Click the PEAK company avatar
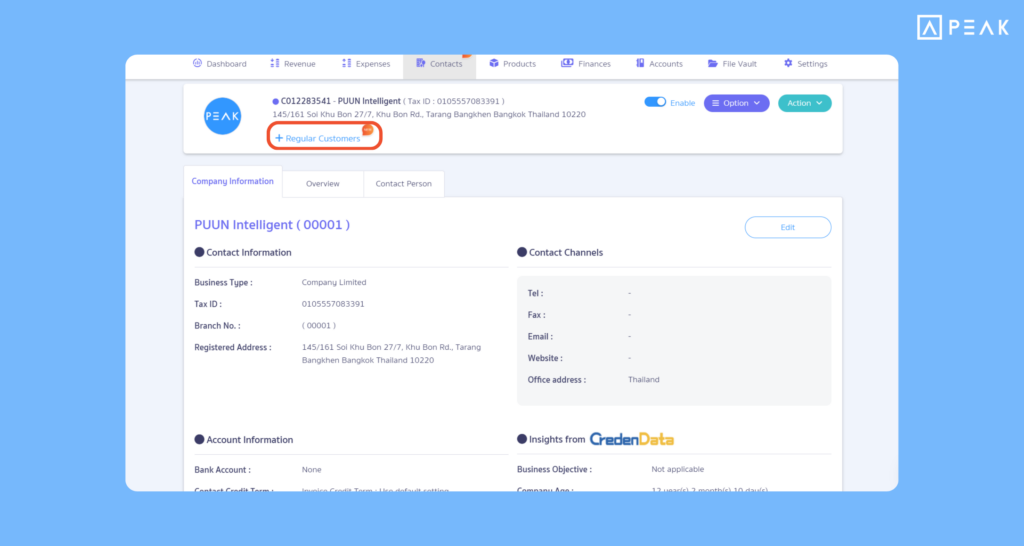The height and width of the screenshot is (546, 1024). click(x=223, y=116)
